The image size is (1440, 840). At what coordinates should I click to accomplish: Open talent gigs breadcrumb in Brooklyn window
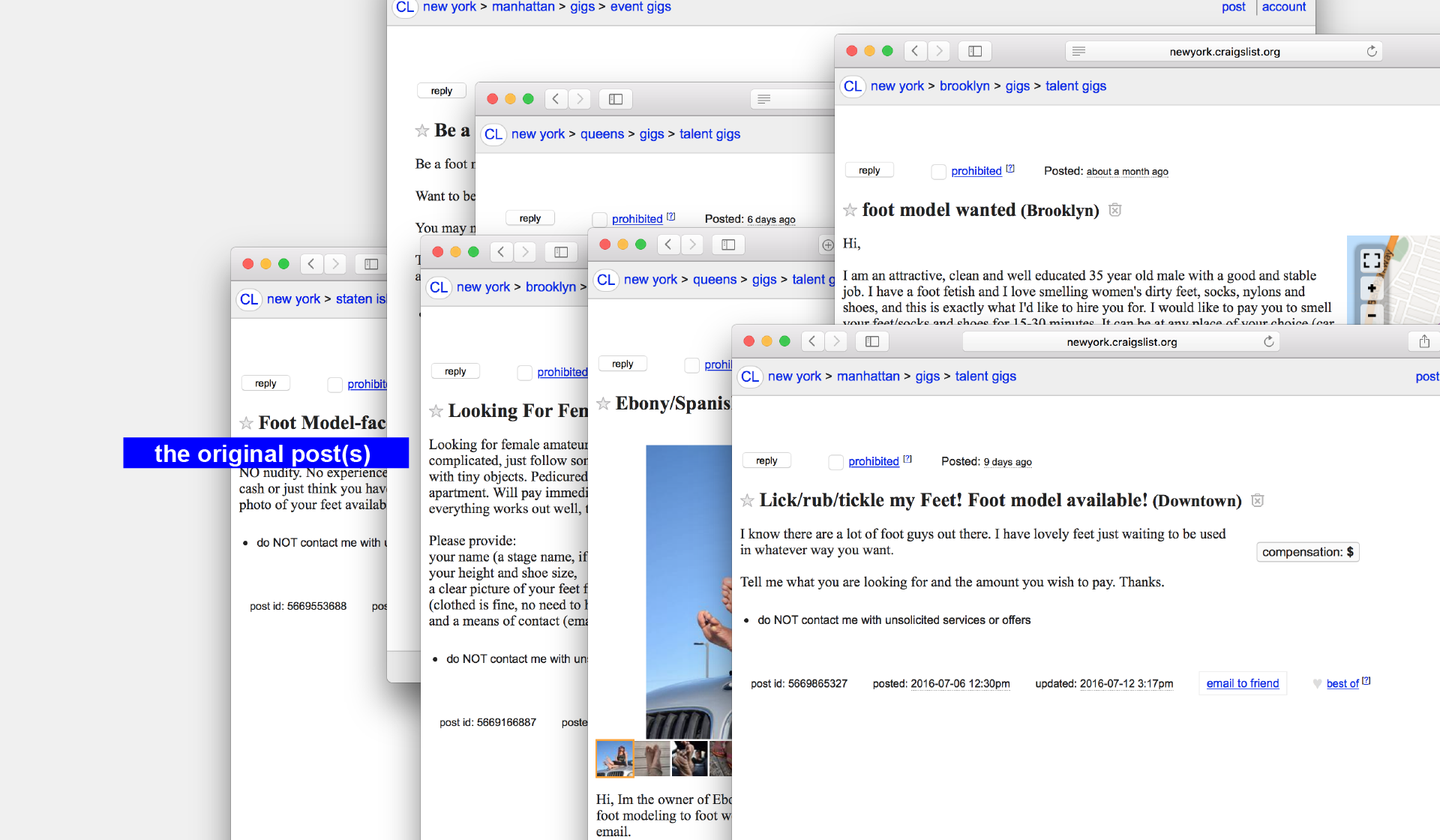tap(1075, 86)
